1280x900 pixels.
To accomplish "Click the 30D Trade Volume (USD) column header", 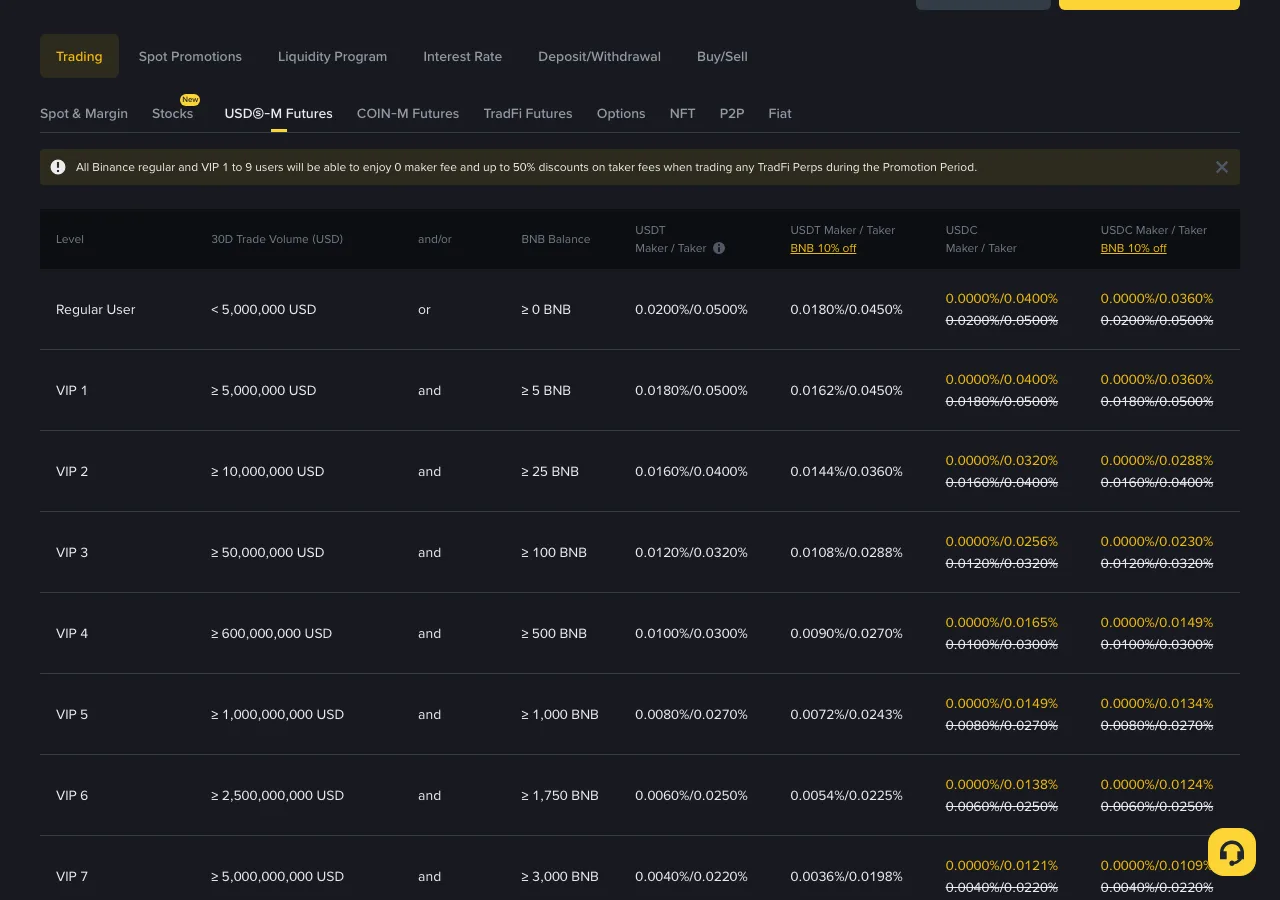I will point(277,239).
